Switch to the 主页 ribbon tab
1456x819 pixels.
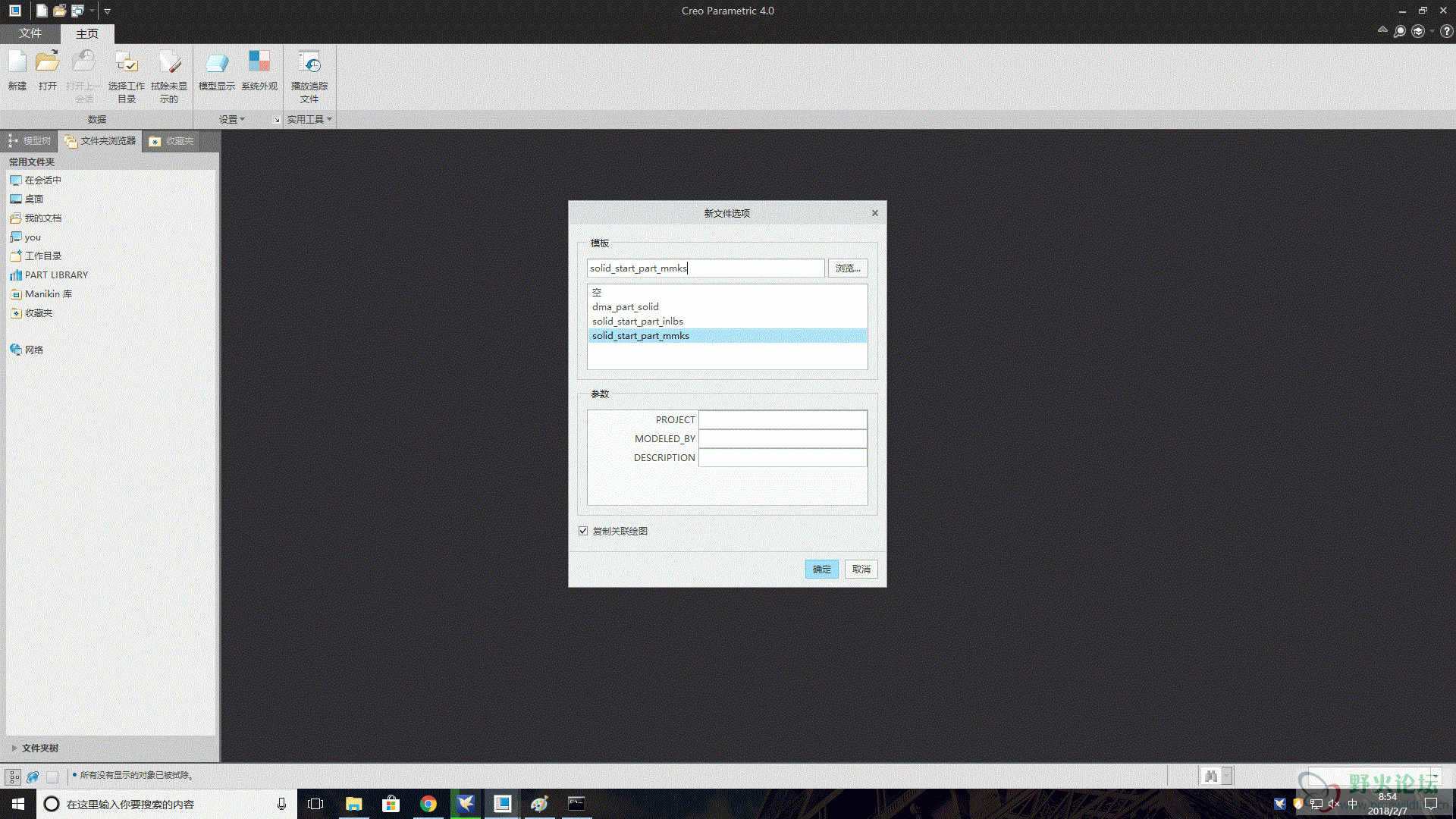87,33
